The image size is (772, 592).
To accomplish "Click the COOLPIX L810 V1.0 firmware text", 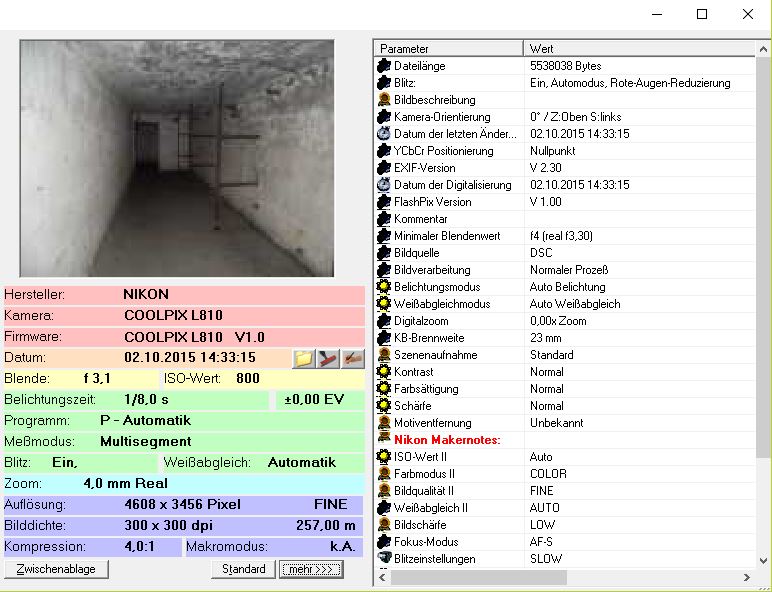I will tap(194, 337).
